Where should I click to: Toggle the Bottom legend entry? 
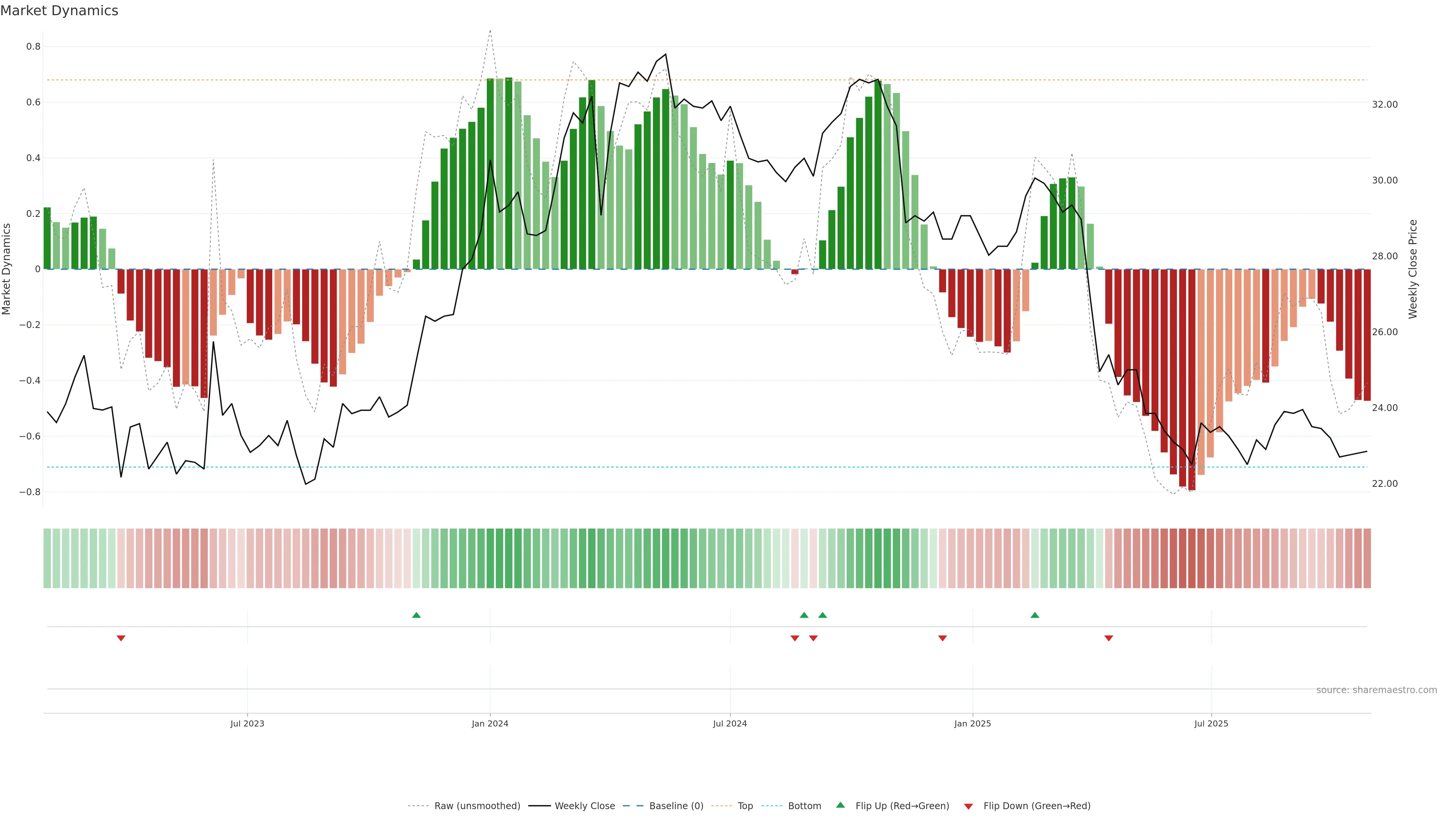804,806
